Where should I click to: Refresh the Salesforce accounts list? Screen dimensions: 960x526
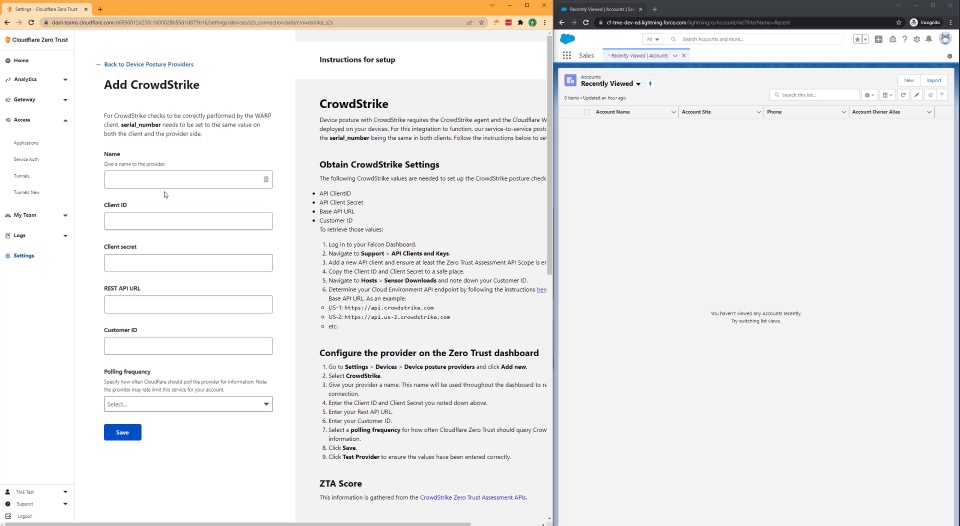coord(903,95)
